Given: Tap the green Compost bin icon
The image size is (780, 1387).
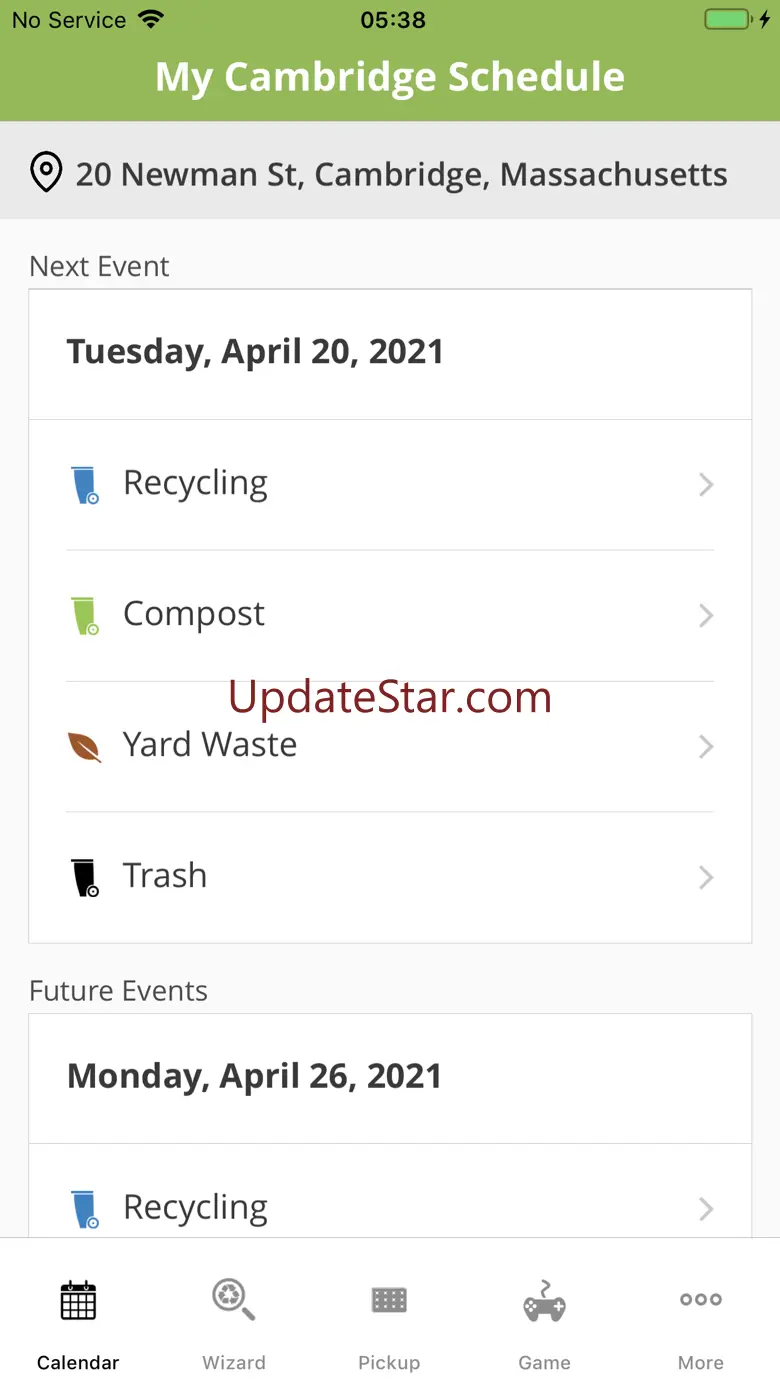Looking at the screenshot, I should pyautogui.click(x=86, y=616).
